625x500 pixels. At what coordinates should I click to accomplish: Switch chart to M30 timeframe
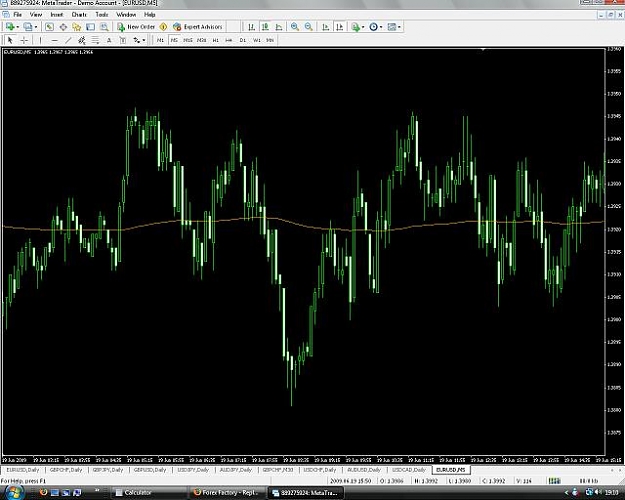coord(202,40)
